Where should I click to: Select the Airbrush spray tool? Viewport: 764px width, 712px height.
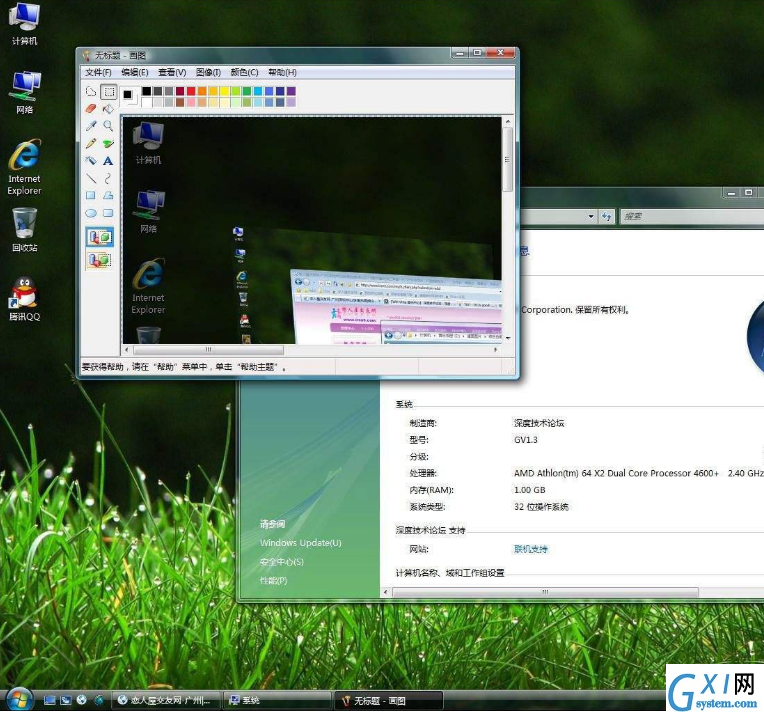pyautogui.click(x=91, y=161)
